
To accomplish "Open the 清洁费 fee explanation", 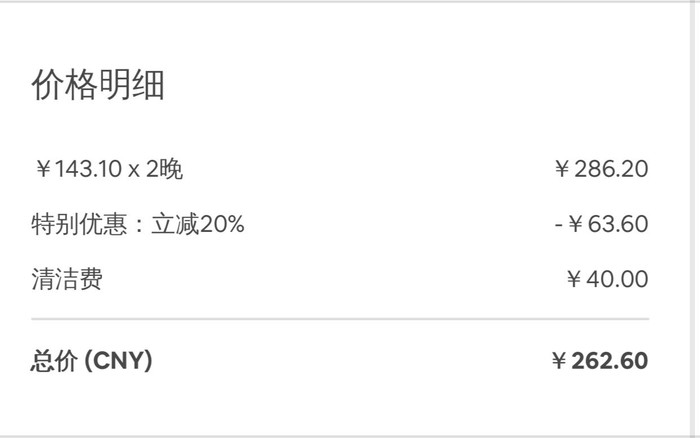I will pos(66,280).
